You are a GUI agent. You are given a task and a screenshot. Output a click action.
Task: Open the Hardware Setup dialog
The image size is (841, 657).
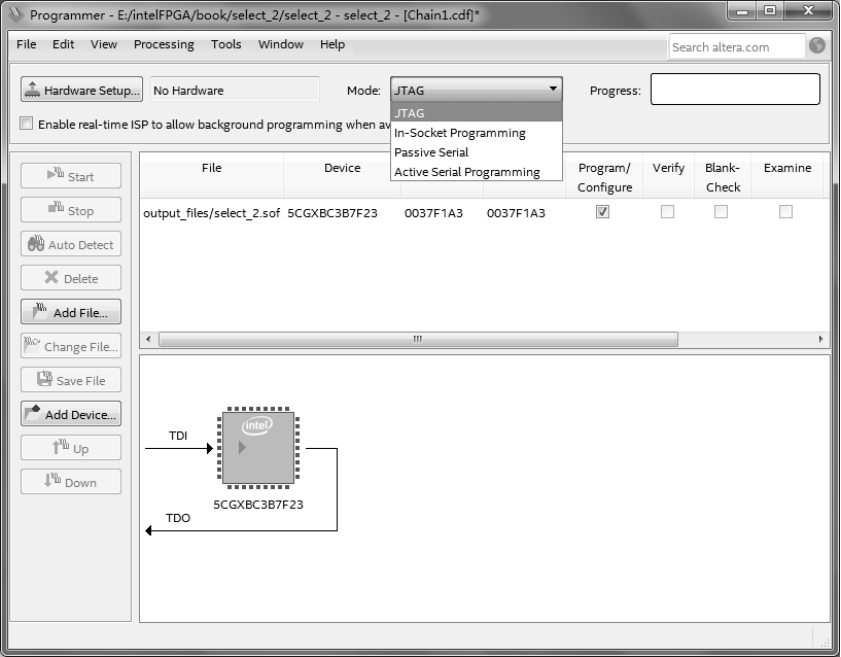[x=82, y=90]
